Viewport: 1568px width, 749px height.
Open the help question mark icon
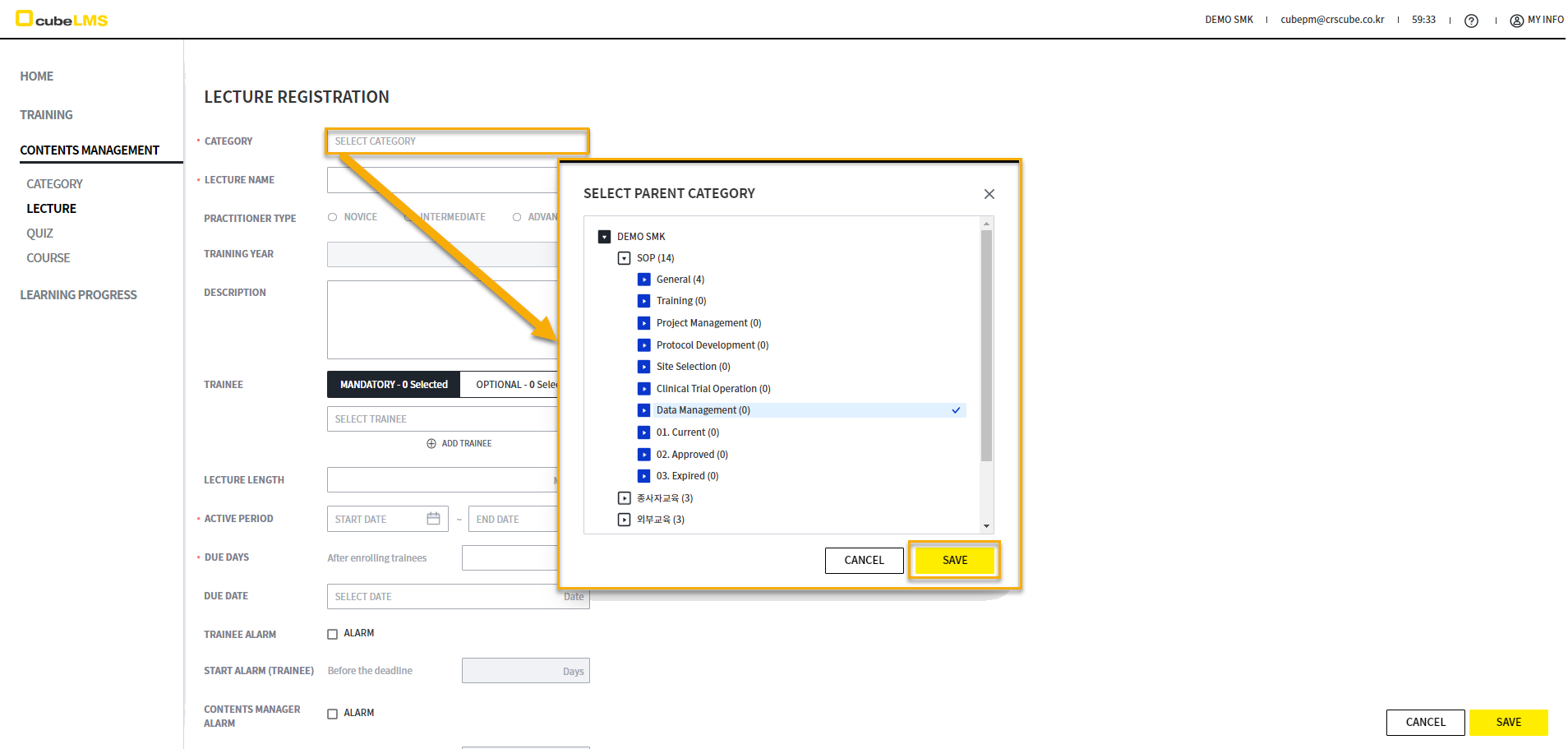click(1471, 21)
